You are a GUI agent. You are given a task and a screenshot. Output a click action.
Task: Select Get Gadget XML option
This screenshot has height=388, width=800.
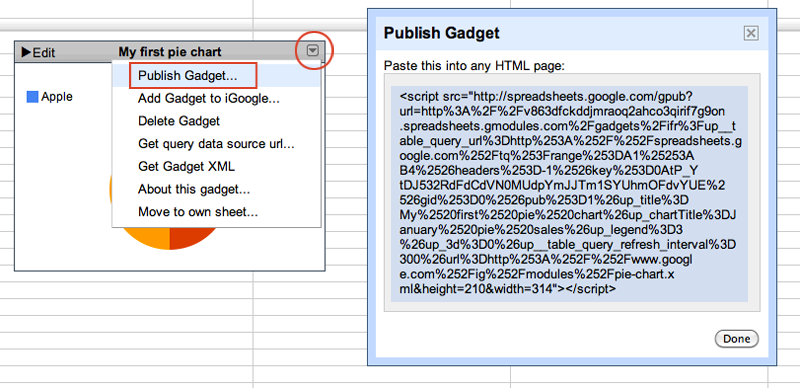point(186,166)
